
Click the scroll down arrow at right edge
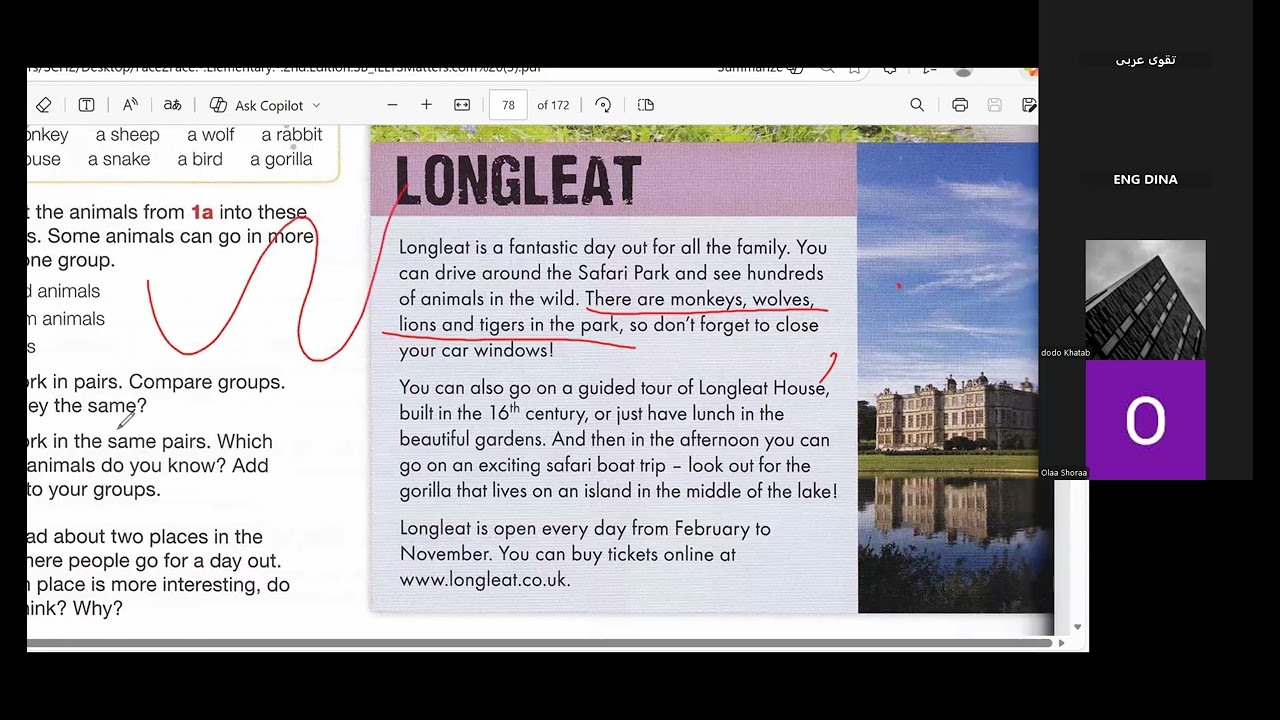pos(1077,627)
